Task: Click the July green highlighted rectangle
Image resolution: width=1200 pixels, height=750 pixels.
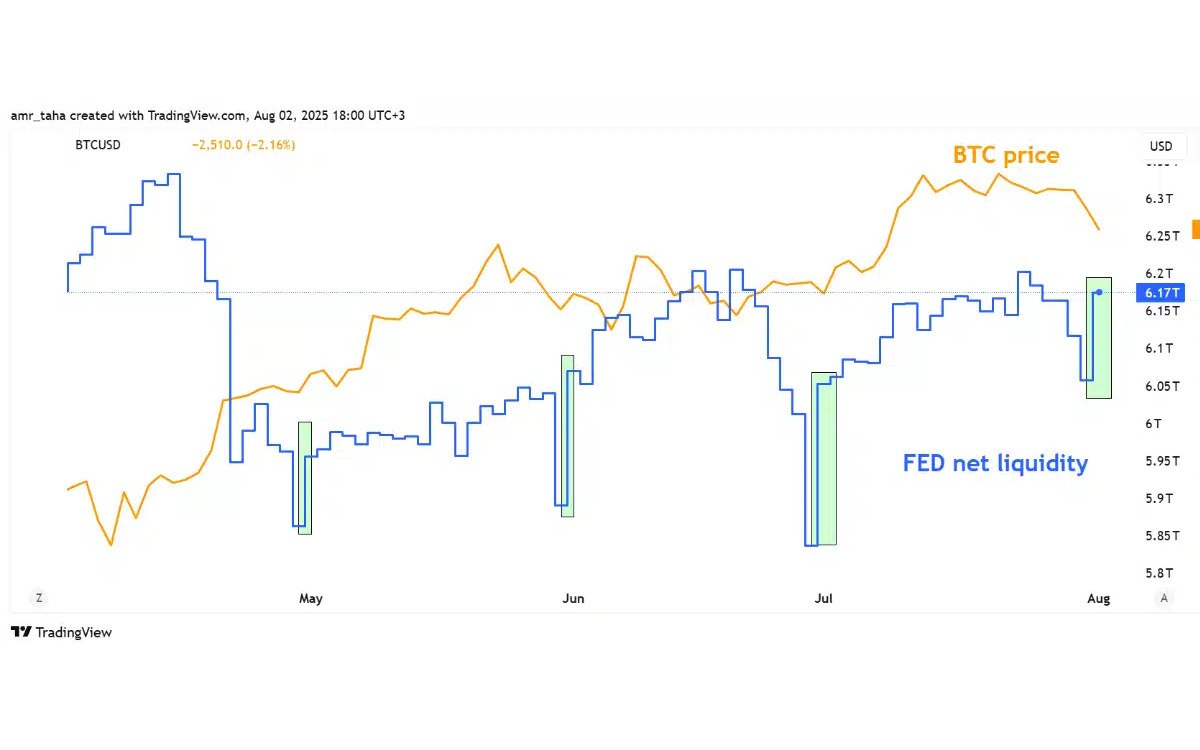Action: click(824, 458)
